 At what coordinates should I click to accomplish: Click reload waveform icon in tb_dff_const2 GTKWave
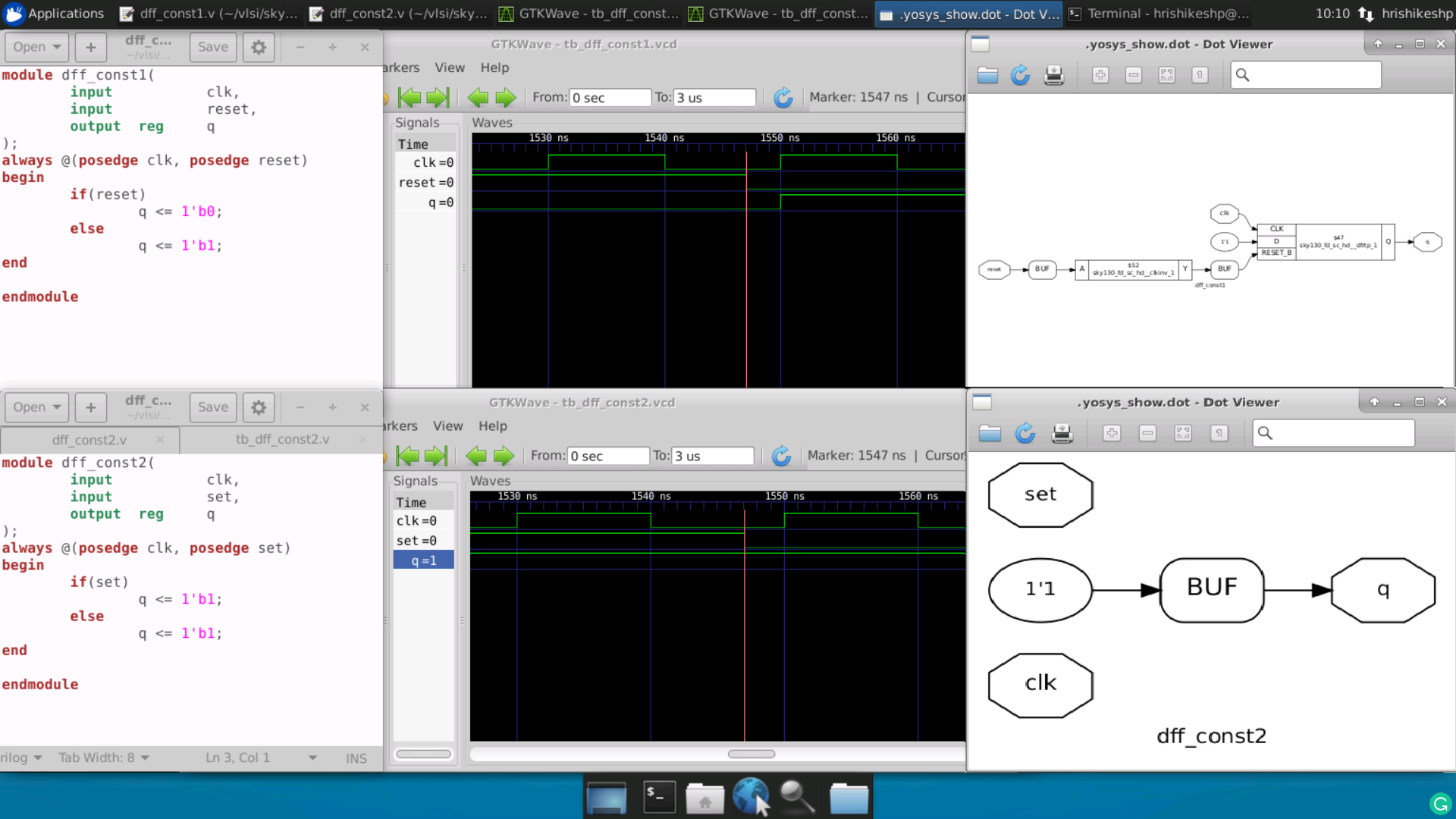click(781, 456)
